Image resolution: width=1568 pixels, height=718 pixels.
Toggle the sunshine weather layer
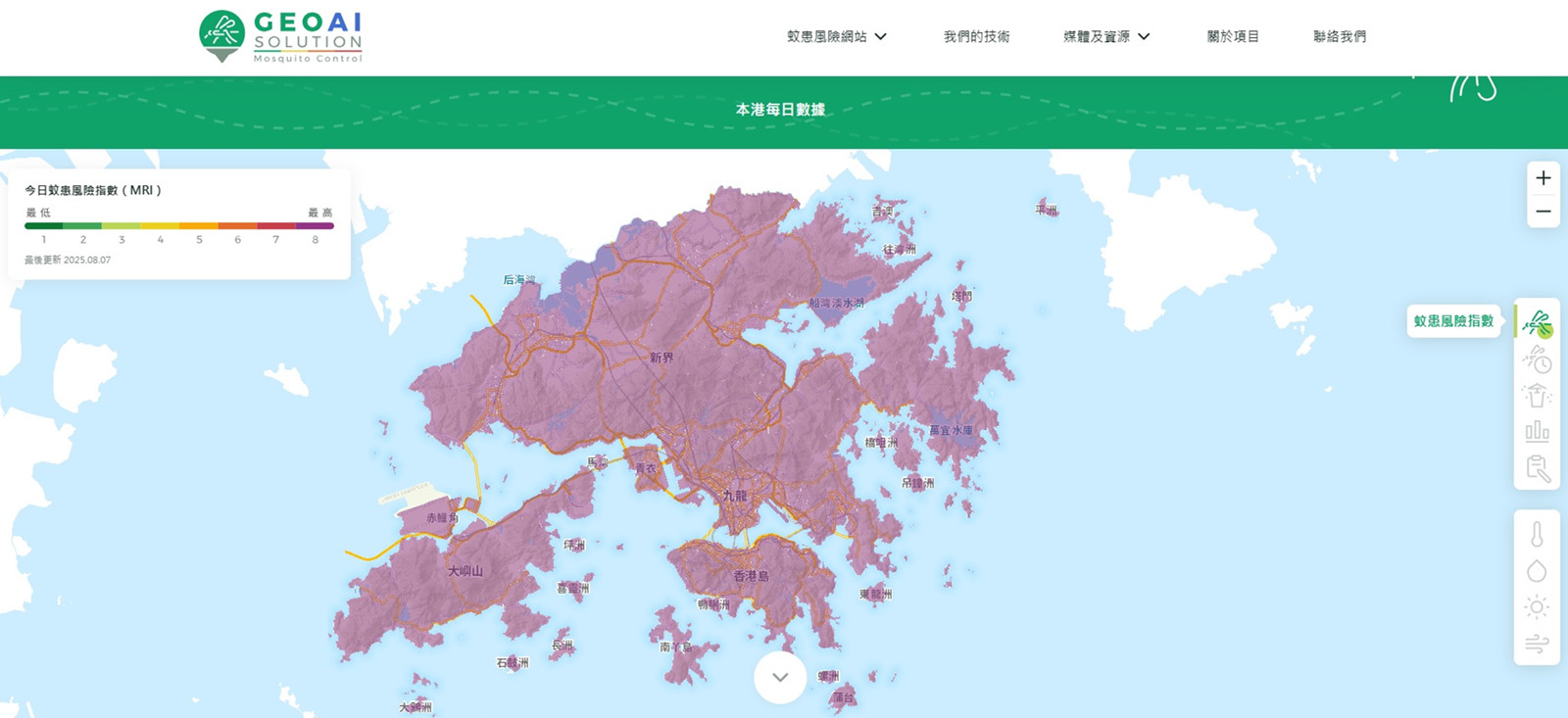tap(1537, 607)
